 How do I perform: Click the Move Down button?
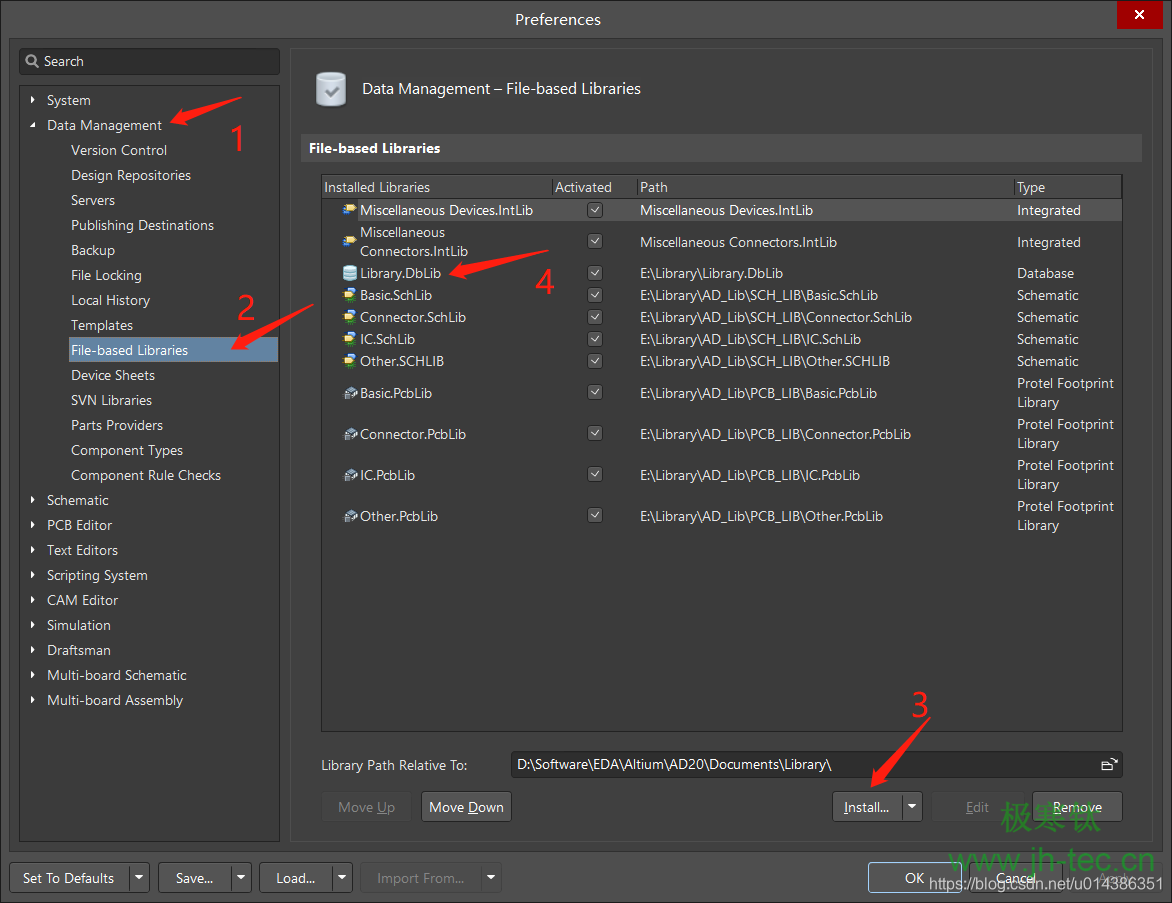coord(466,807)
